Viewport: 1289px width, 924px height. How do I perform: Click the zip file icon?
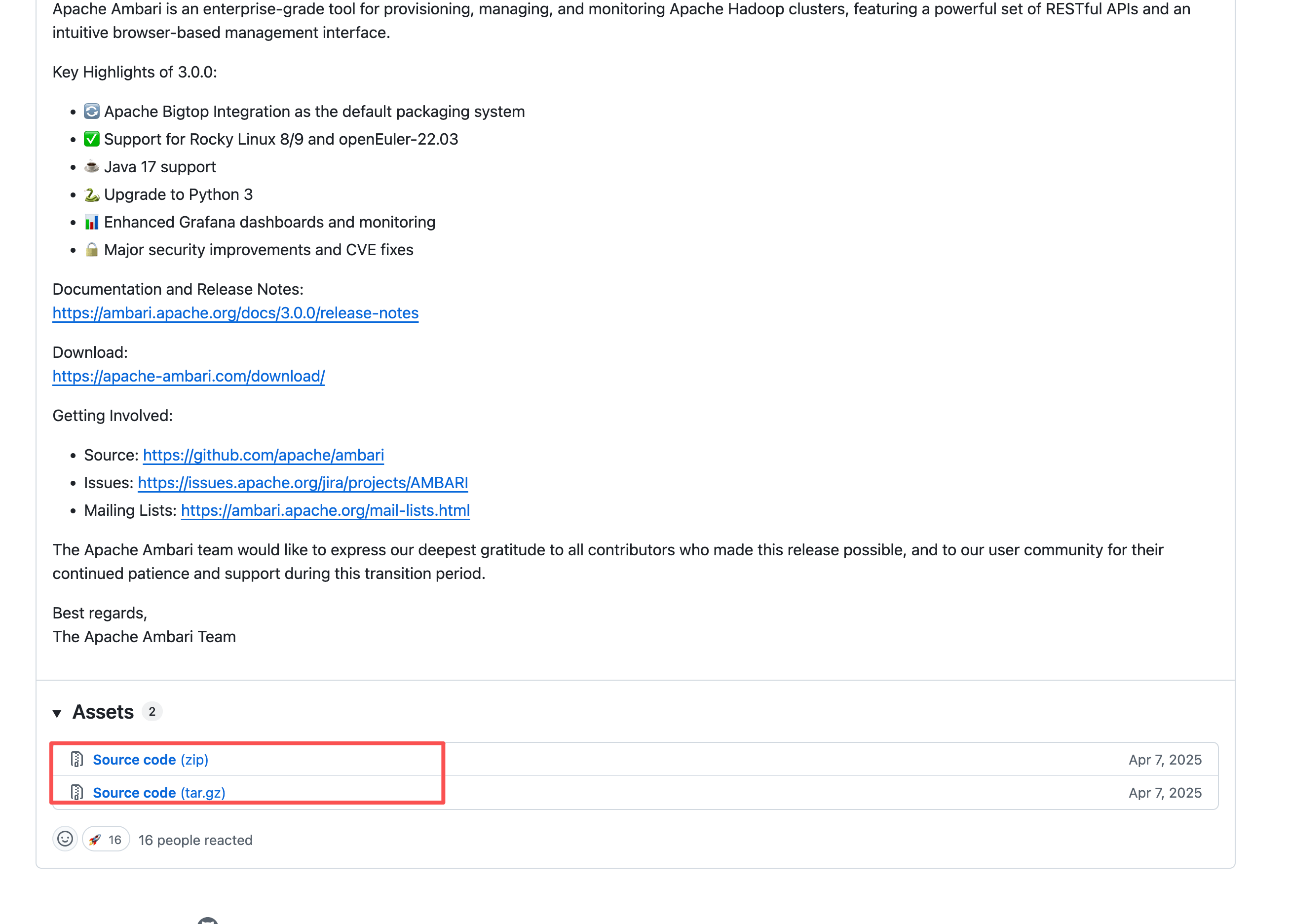76,760
